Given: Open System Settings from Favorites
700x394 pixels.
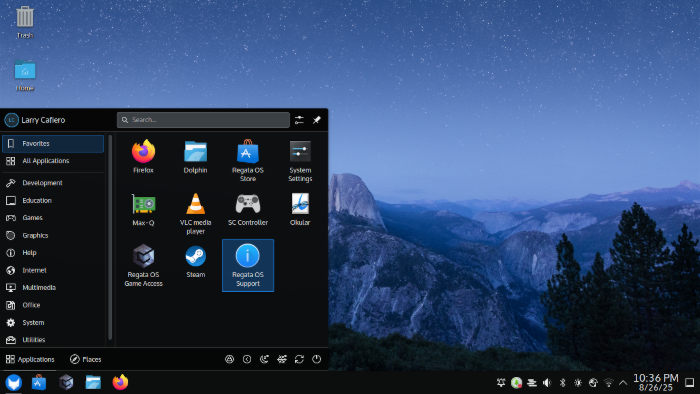Looking at the screenshot, I should 300,161.
